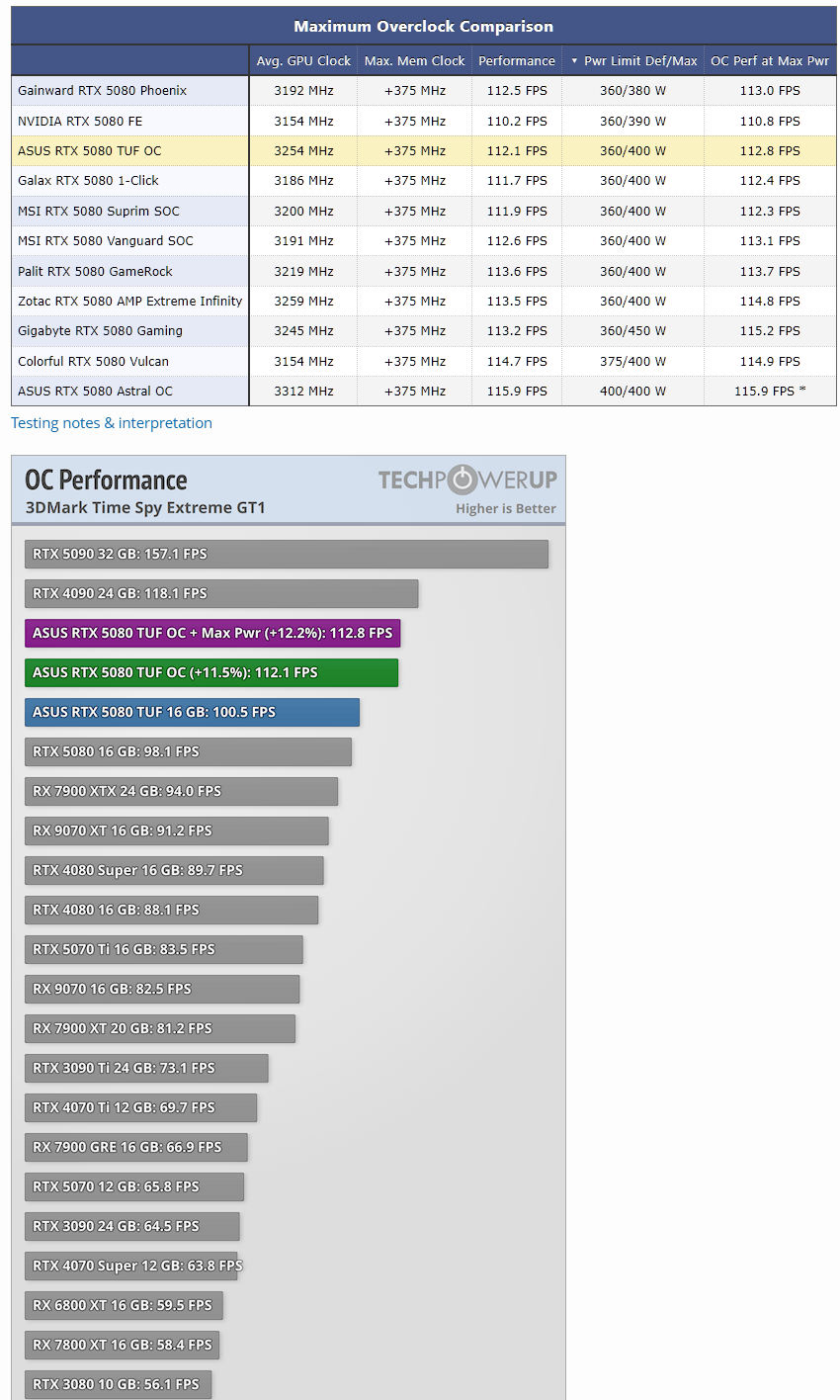Select the Gigabyte RTX 5080 Gaming row name
This screenshot has width=840, height=1400.
100,331
